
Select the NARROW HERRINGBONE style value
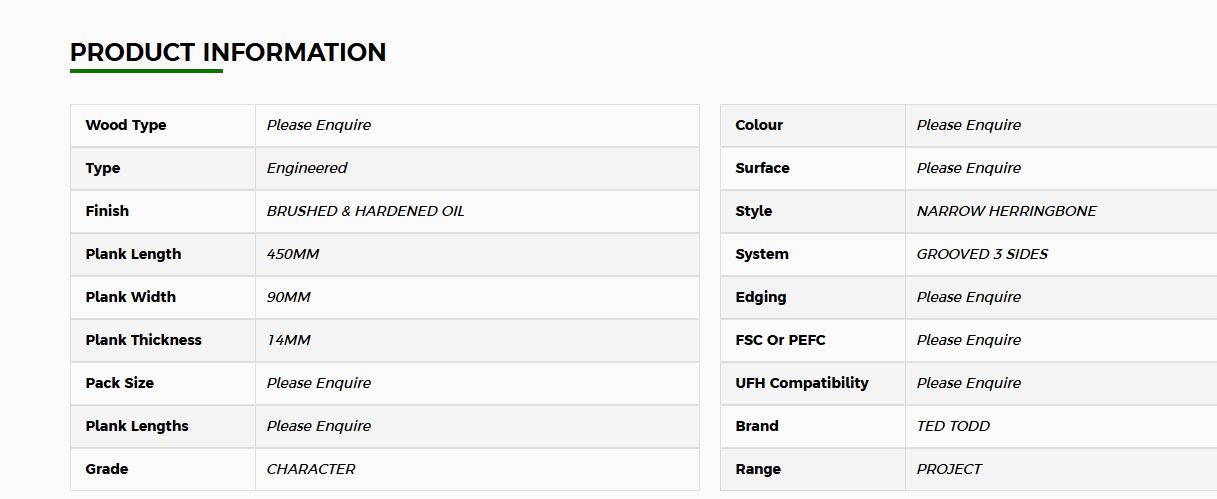1007,211
